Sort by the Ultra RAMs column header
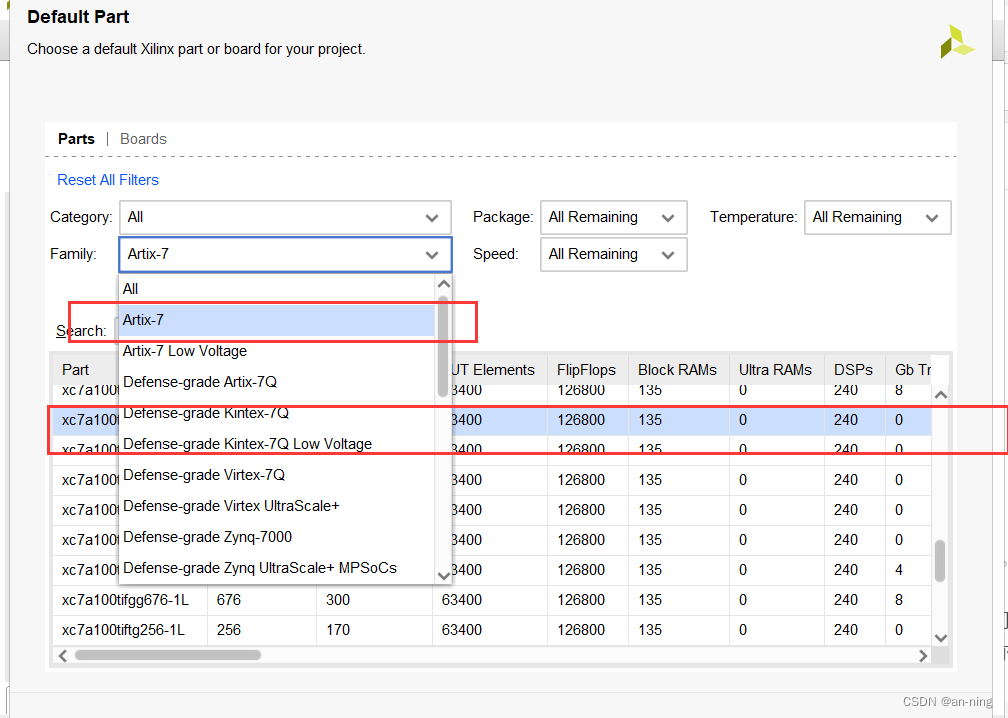The width and height of the screenshot is (1008, 718). tap(777, 370)
